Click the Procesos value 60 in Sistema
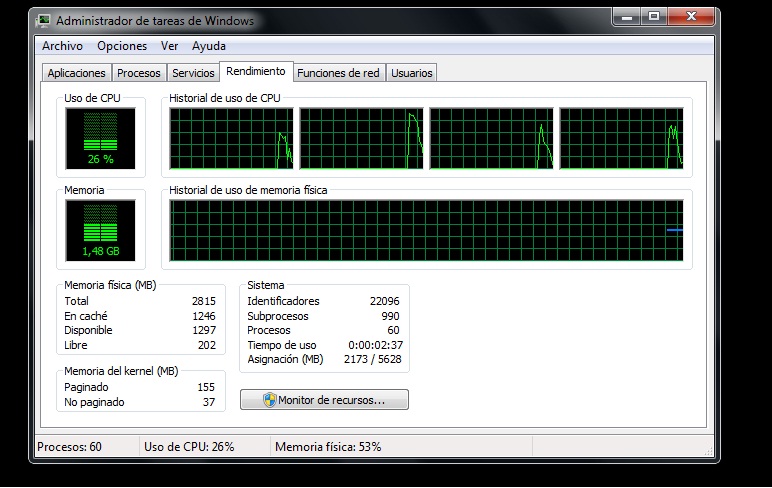Viewport: 772px width, 488px height. coord(393,330)
